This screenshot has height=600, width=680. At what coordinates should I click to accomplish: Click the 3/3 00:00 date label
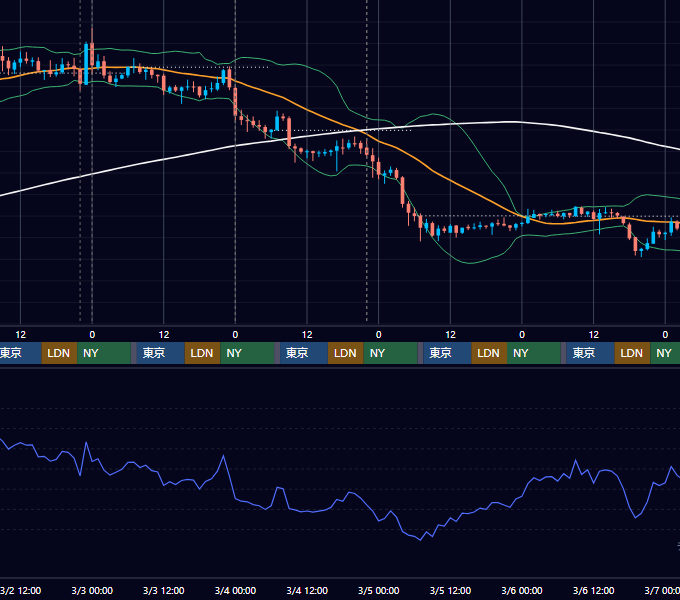[92, 590]
